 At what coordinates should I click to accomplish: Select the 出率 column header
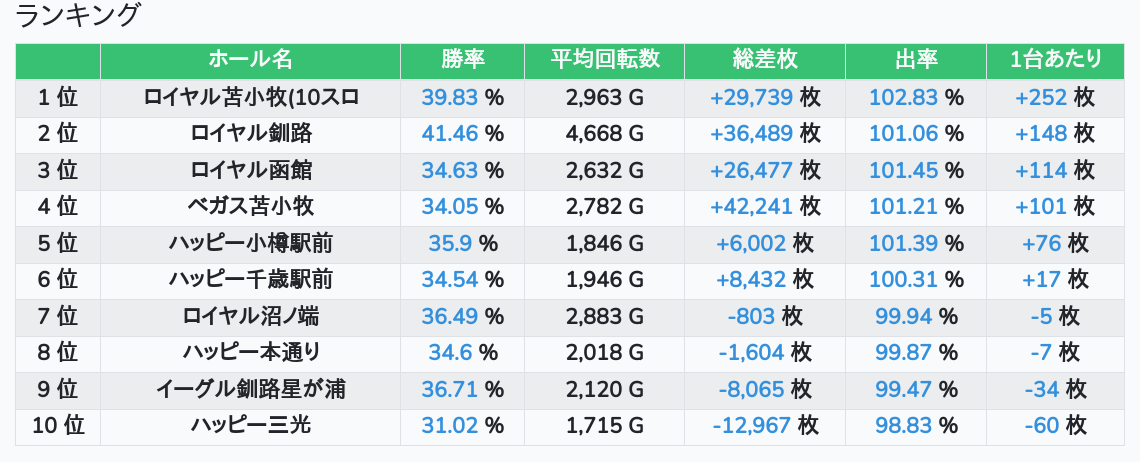coord(915,60)
